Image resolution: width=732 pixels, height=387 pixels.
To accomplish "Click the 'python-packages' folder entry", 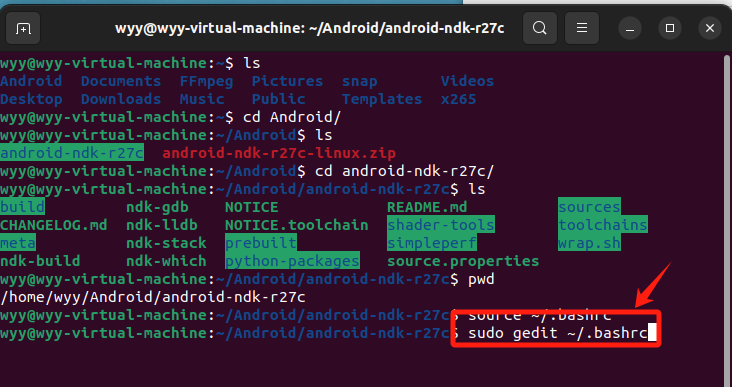I will coord(292,261).
